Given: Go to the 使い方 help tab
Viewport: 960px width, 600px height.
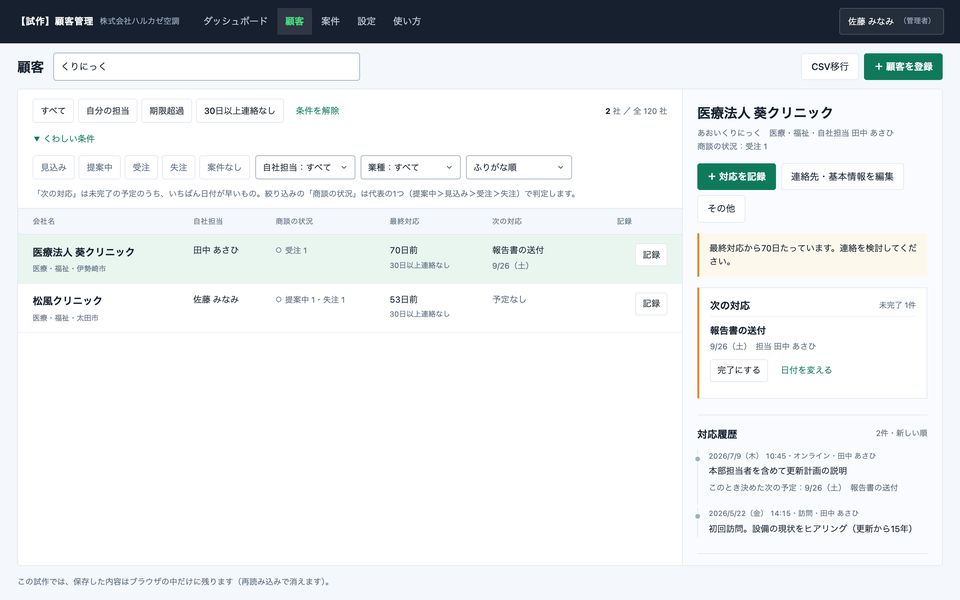Looking at the screenshot, I should (407, 21).
